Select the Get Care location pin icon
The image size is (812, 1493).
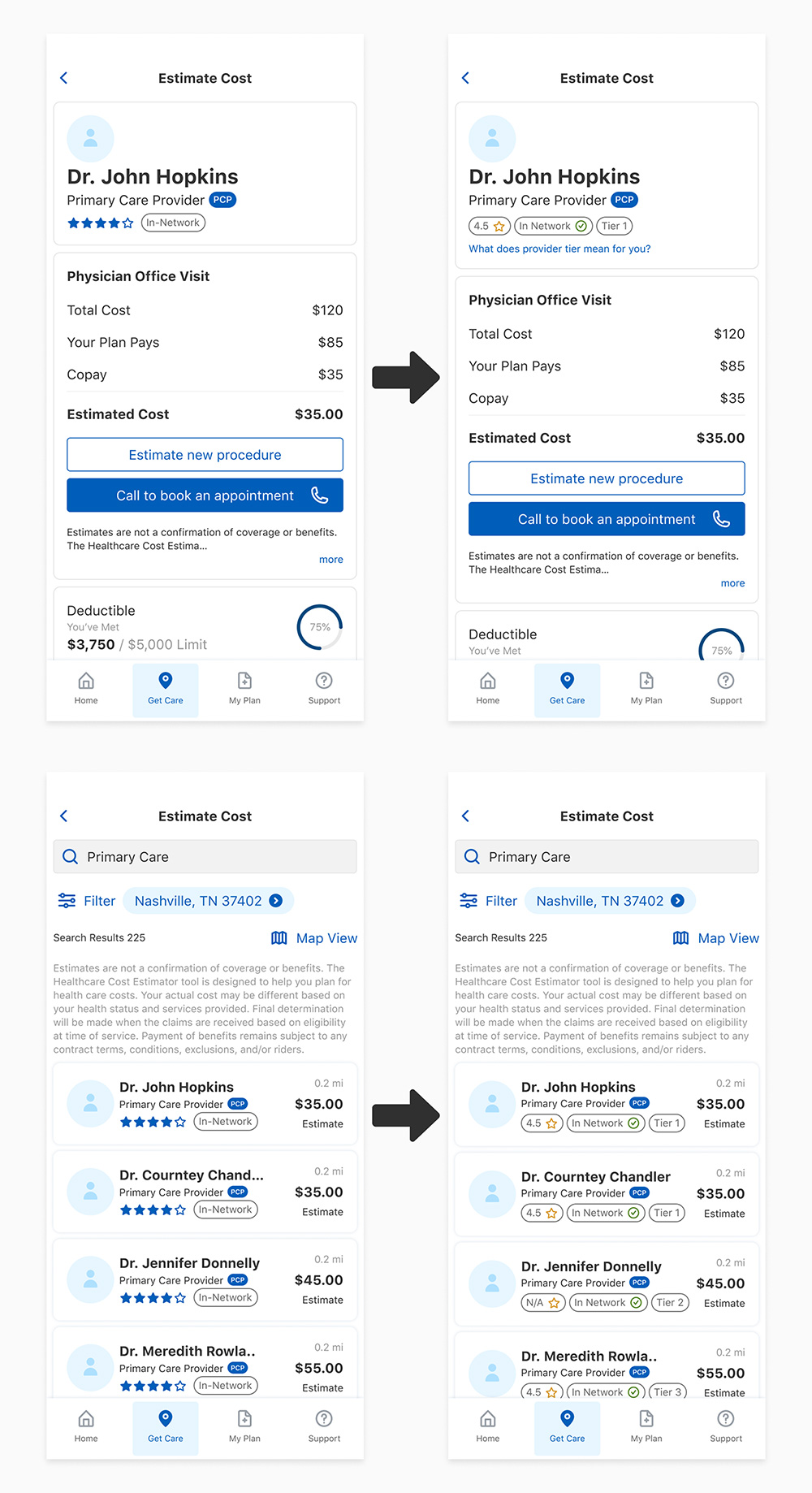pyautogui.click(x=166, y=681)
